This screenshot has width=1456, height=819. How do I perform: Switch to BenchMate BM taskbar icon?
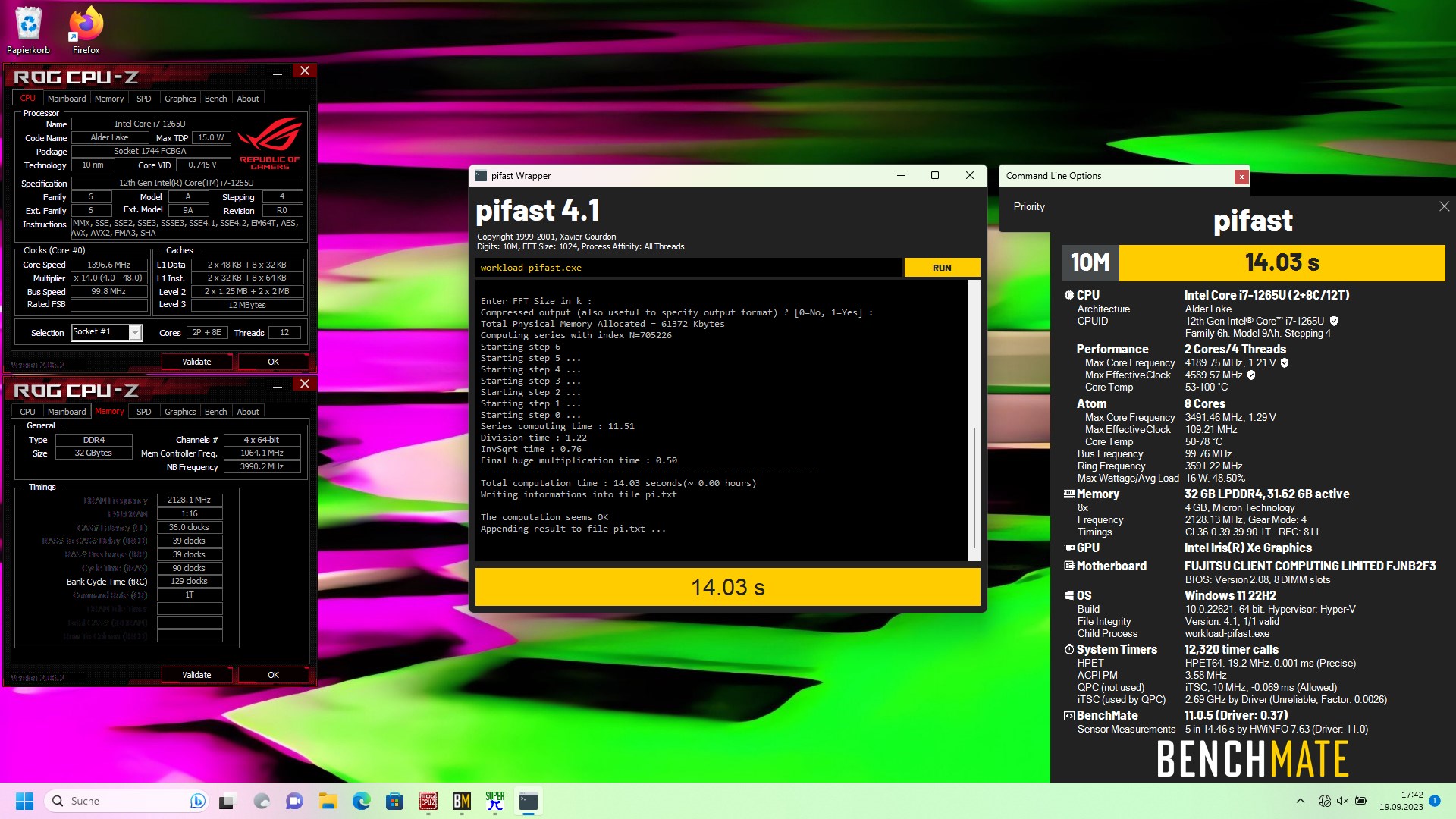pyautogui.click(x=462, y=801)
